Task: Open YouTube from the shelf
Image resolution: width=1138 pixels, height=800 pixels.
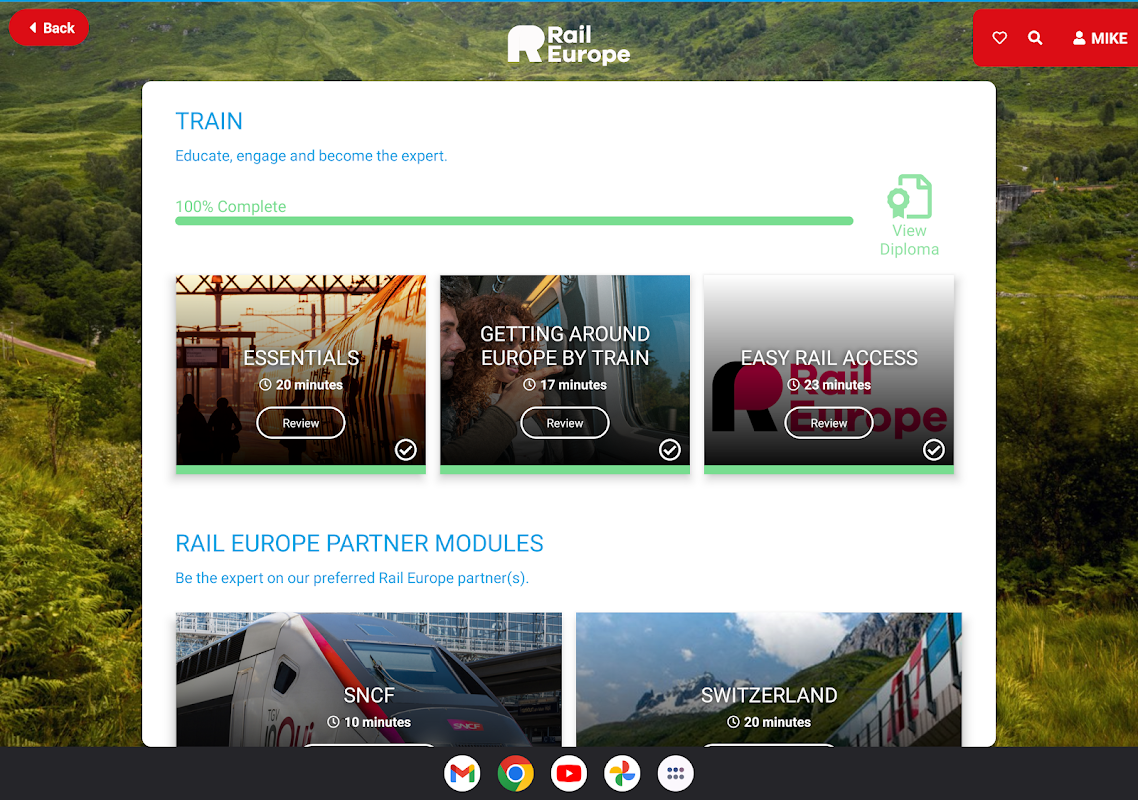Action: pyautogui.click(x=569, y=774)
